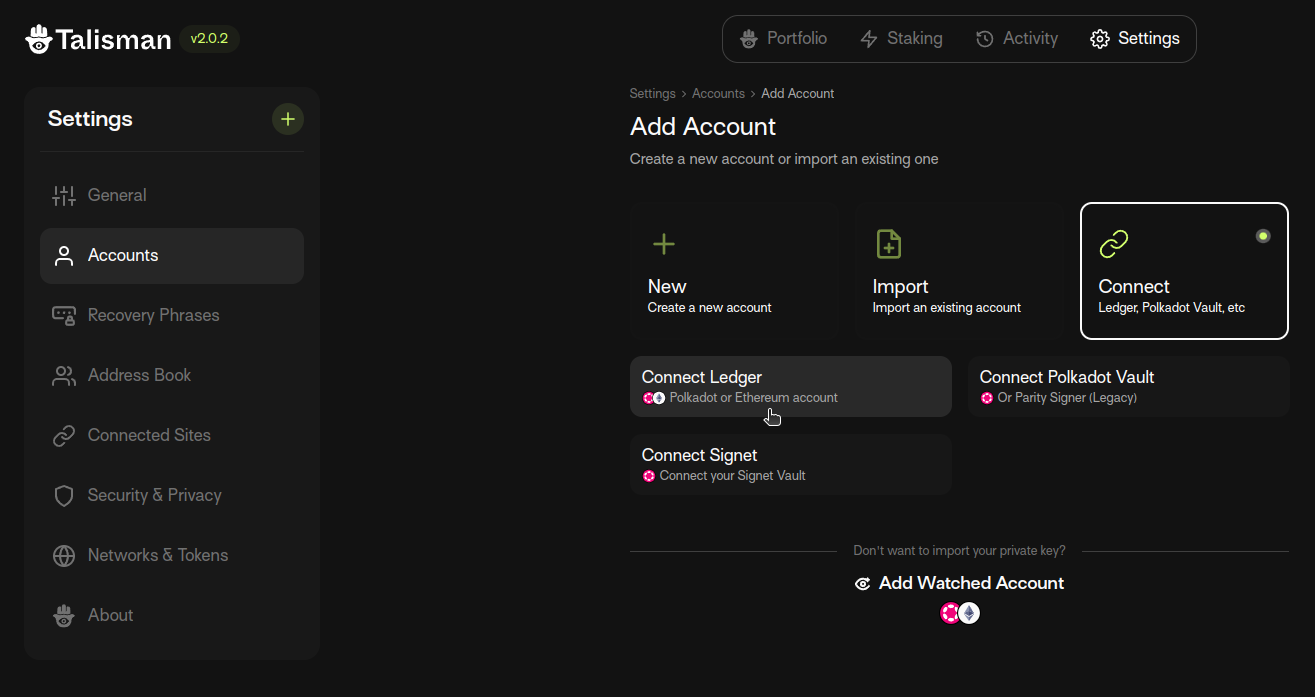Viewport: 1315px width, 697px height.
Task: Open Address Book in sidebar
Action: [172, 376]
